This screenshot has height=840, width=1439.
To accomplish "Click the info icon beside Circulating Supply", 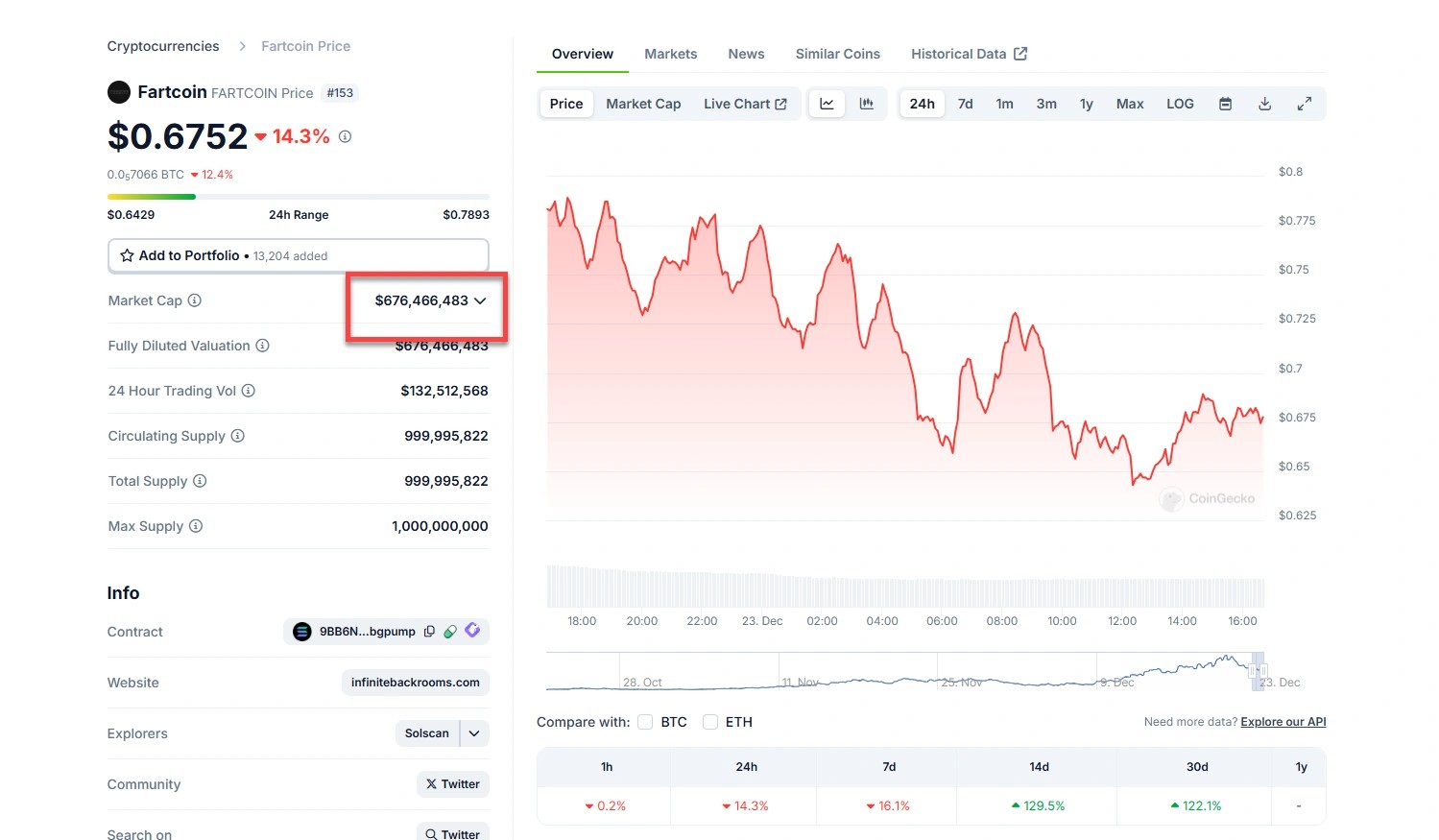I will click(x=238, y=436).
